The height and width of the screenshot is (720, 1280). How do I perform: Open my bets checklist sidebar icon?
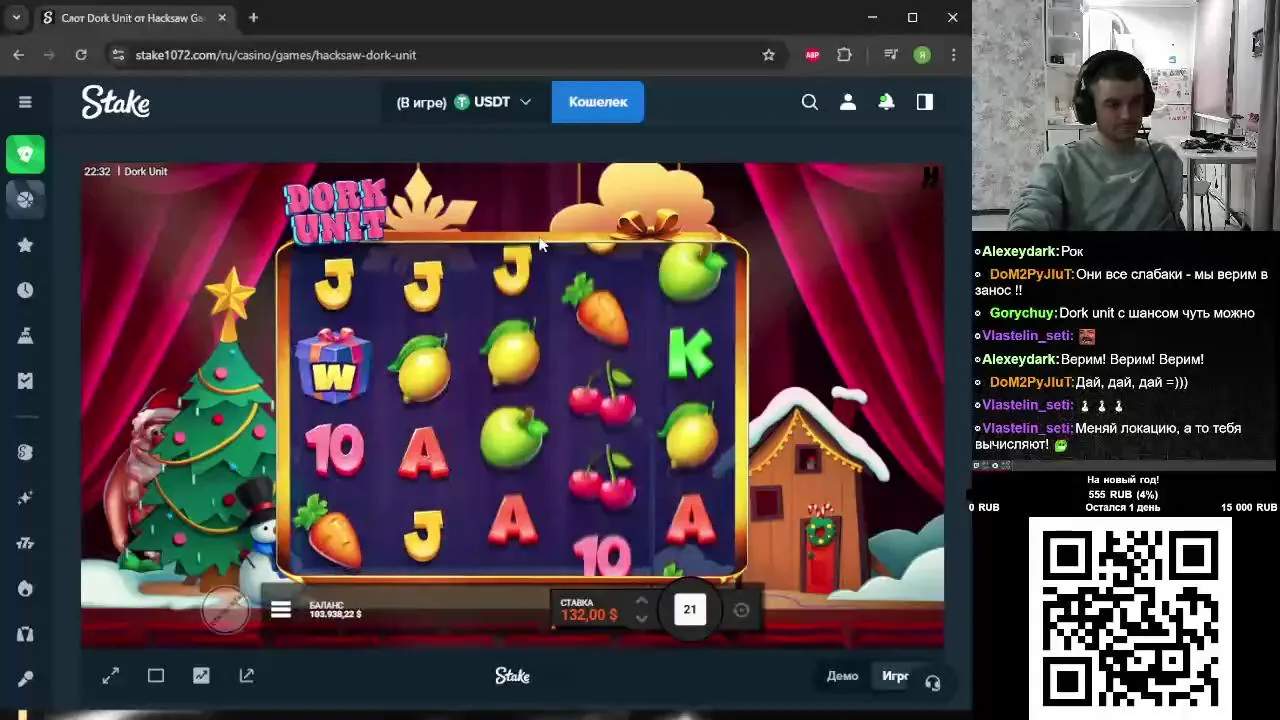[25, 381]
